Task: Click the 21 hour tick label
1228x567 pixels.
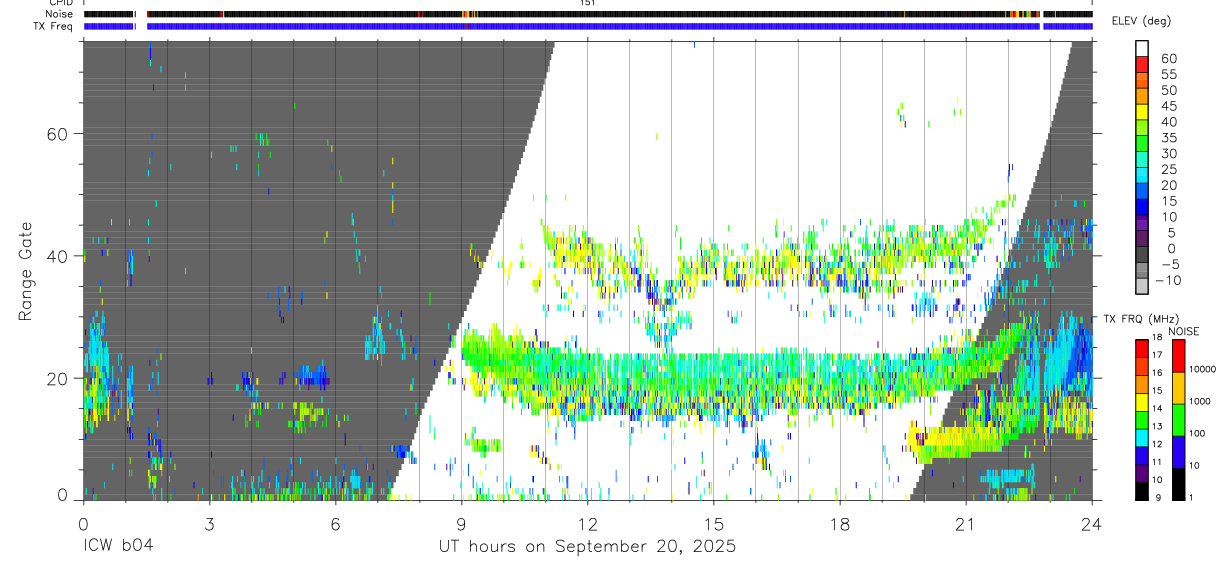Action: (965, 523)
